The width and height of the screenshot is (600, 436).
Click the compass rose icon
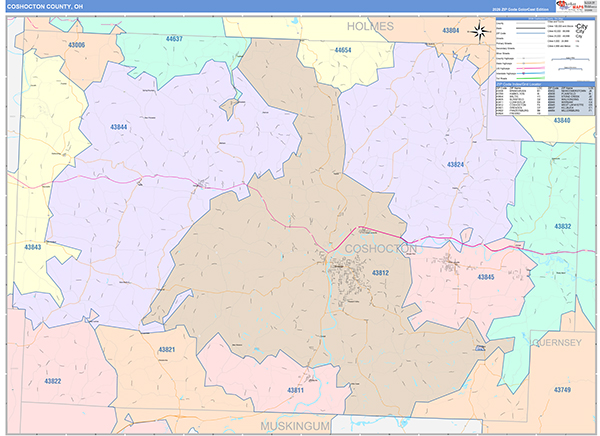[x=481, y=31]
